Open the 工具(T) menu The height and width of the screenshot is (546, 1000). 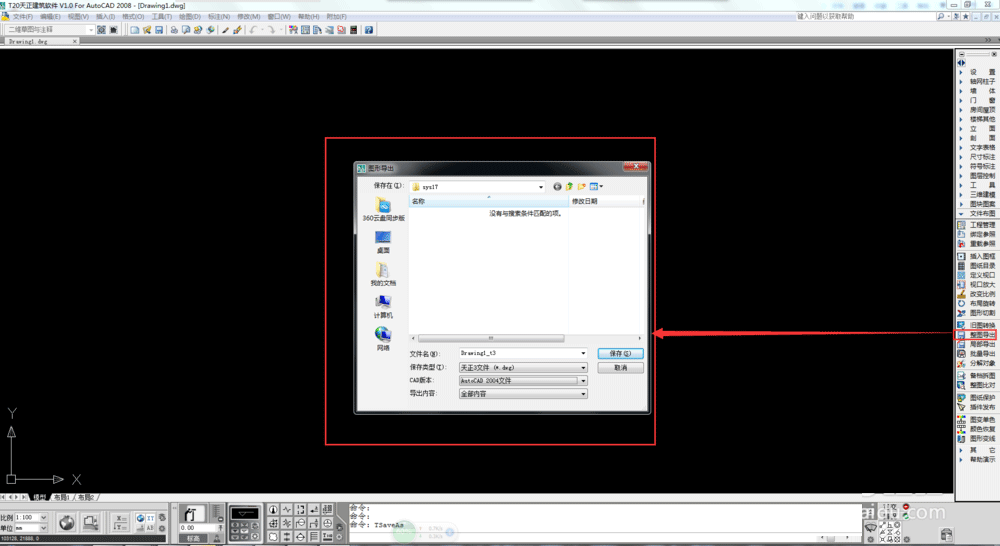coord(161,17)
